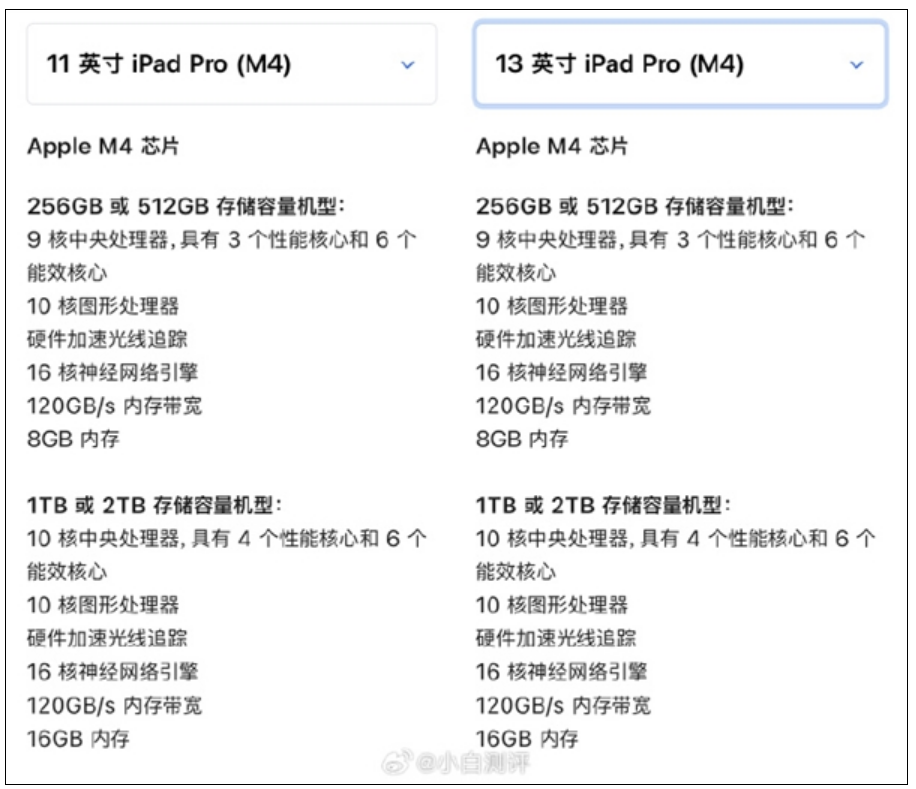Click chevron arrow in 13 英寸 iPad Pro selector
Image resolution: width=916 pixels, height=789 pixels.
coord(856,65)
